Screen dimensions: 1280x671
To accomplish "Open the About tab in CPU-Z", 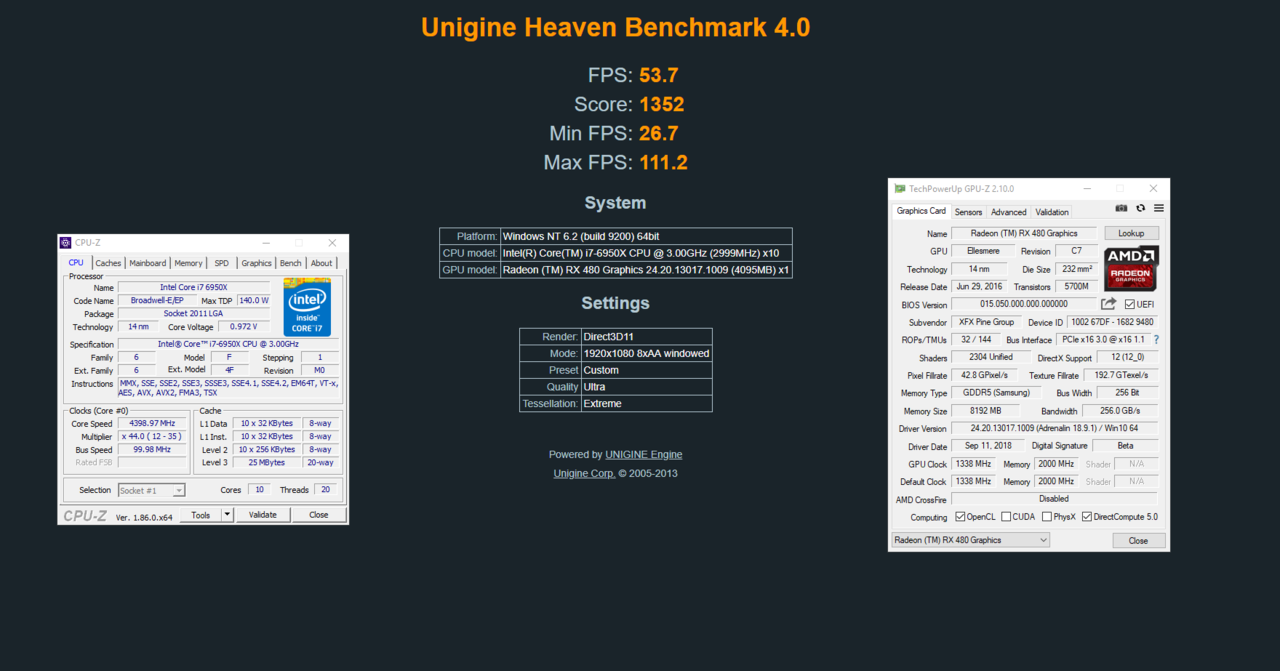I will point(321,263).
